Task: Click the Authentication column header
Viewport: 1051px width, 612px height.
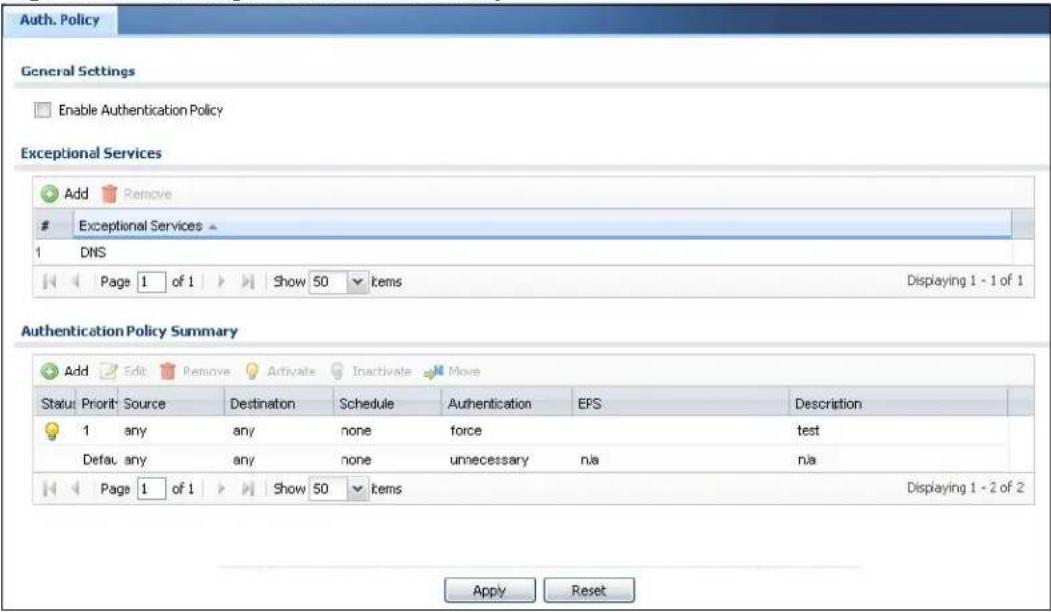Action: click(x=507, y=404)
